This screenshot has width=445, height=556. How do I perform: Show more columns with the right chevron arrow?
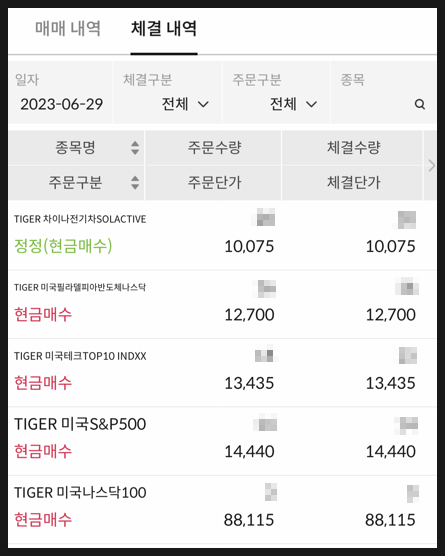(x=431, y=165)
